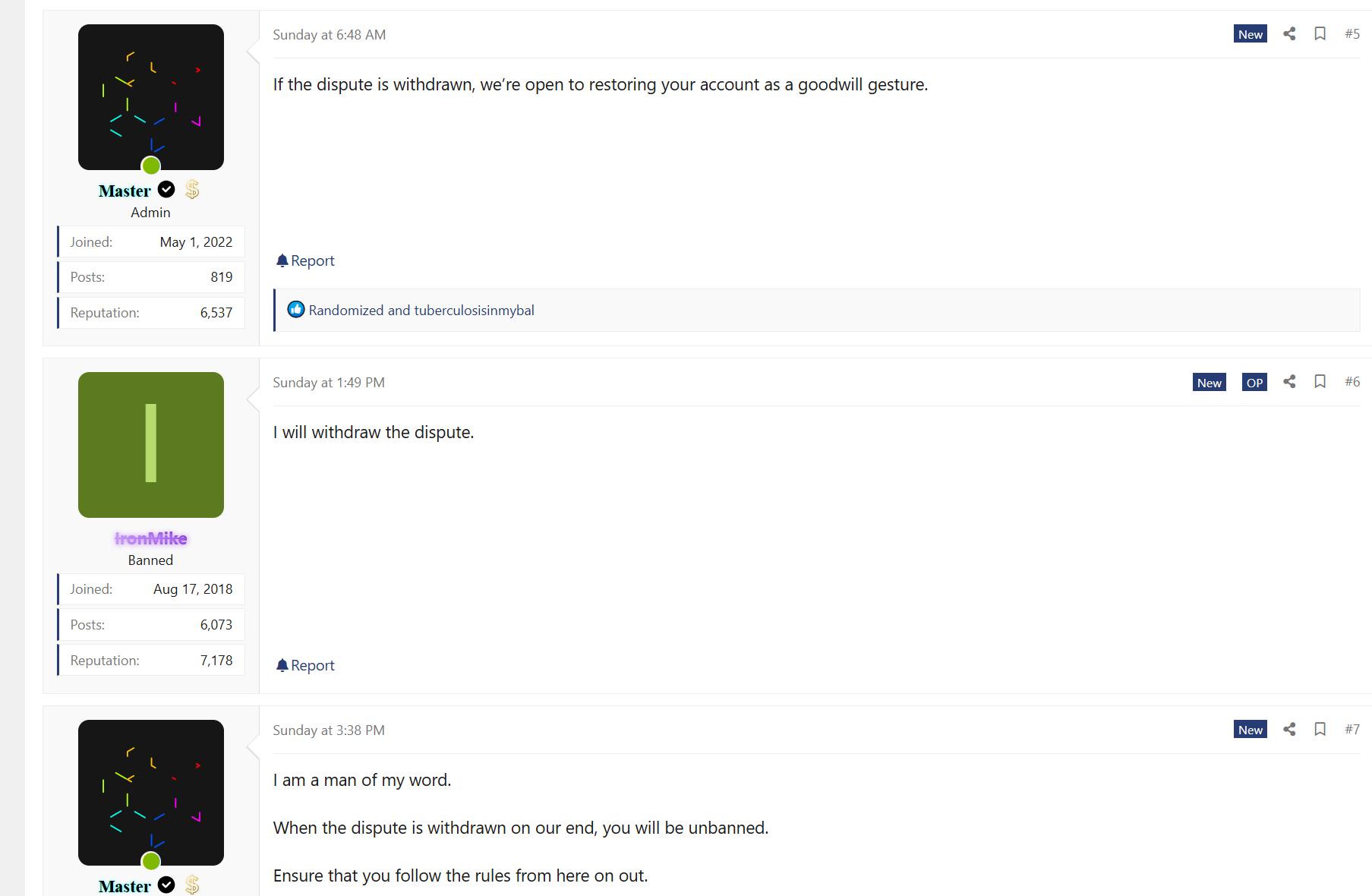Bookmark post #7
The height and width of the screenshot is (896, 1372).
1320,730
